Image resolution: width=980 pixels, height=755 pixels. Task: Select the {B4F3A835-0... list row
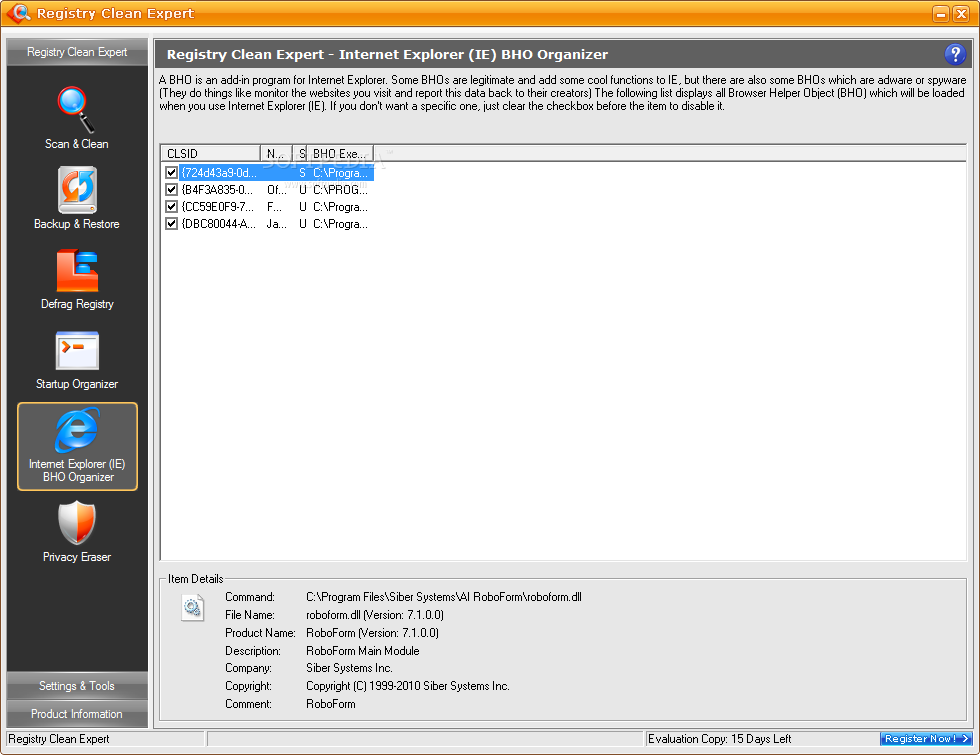(x=269, y=189)
